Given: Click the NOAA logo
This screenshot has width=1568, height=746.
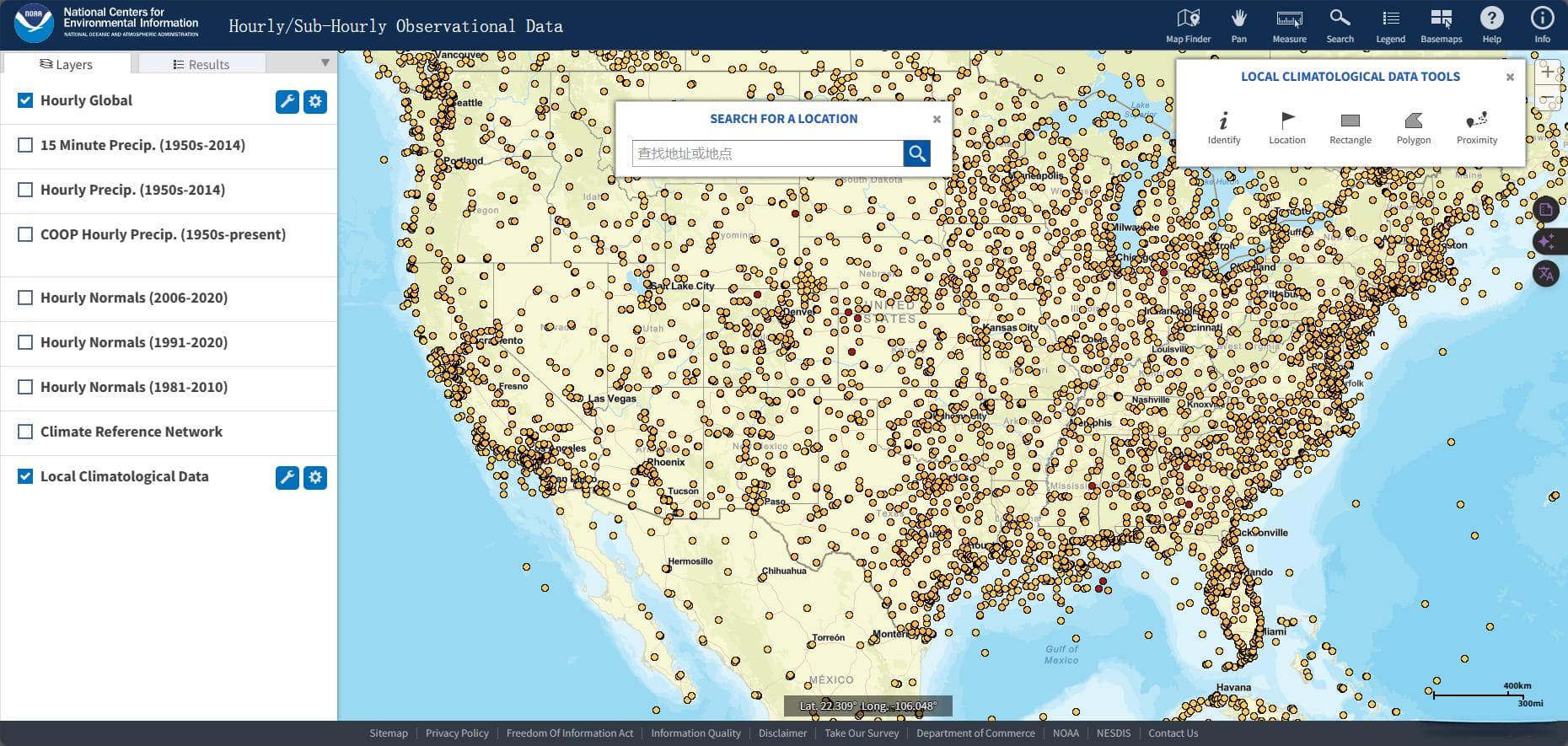Looking at the screenshot, I should pyautogui.click(x=34, y=24).
